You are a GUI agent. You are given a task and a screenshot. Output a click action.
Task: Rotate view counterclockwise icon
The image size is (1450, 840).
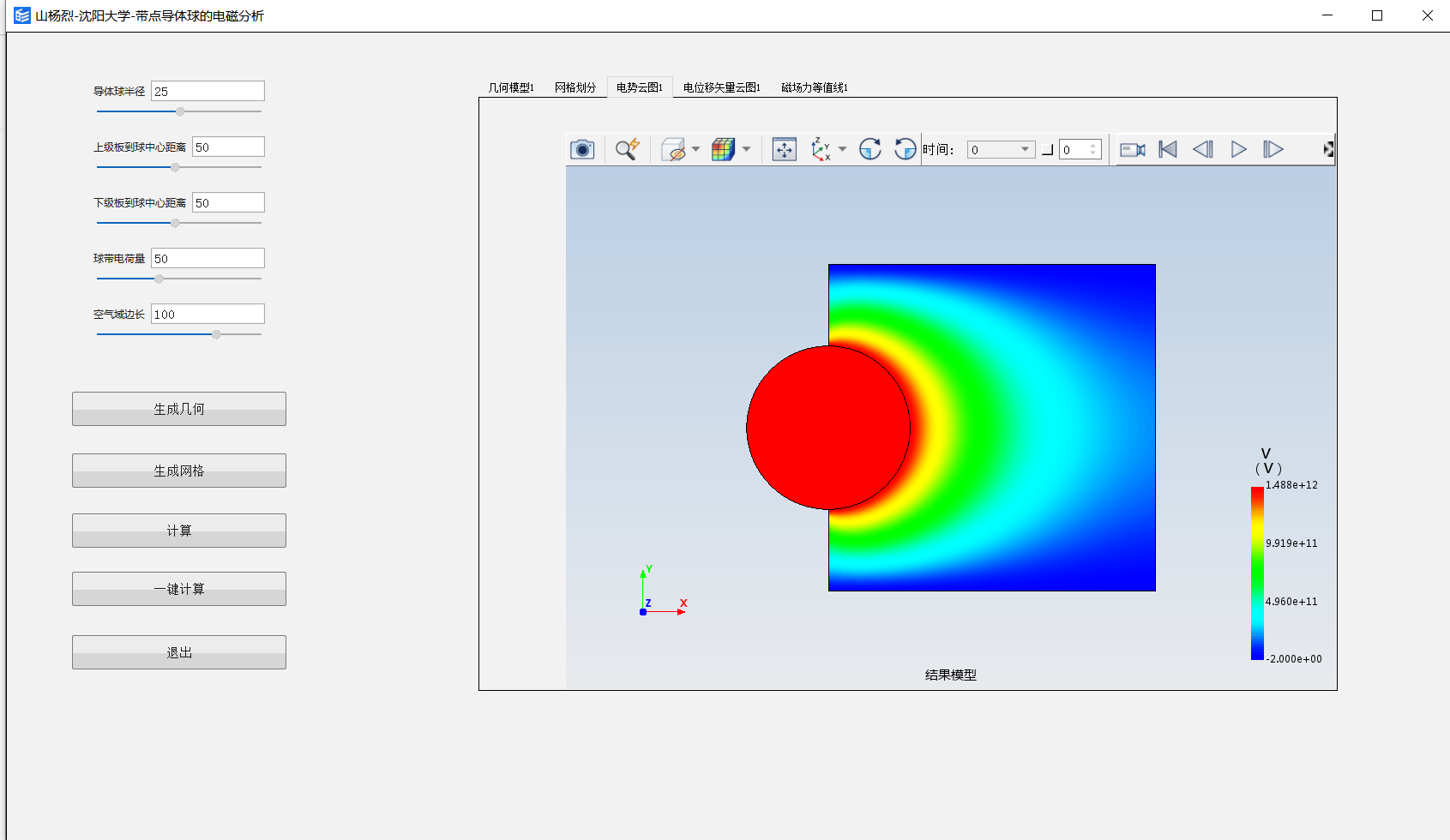[x=905, y=149]
